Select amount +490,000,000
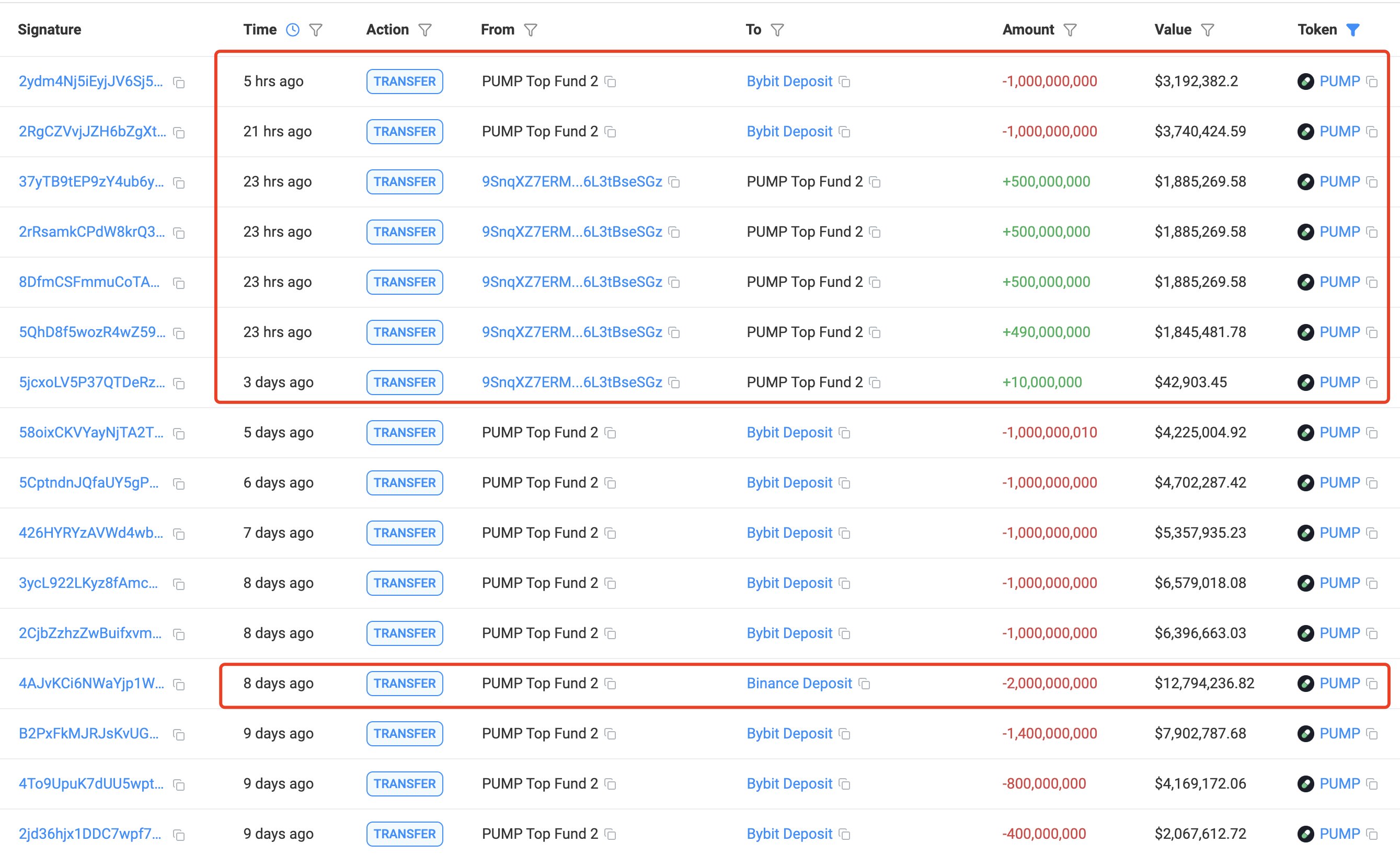1400x855 pixels. [x=1046, y=332]
